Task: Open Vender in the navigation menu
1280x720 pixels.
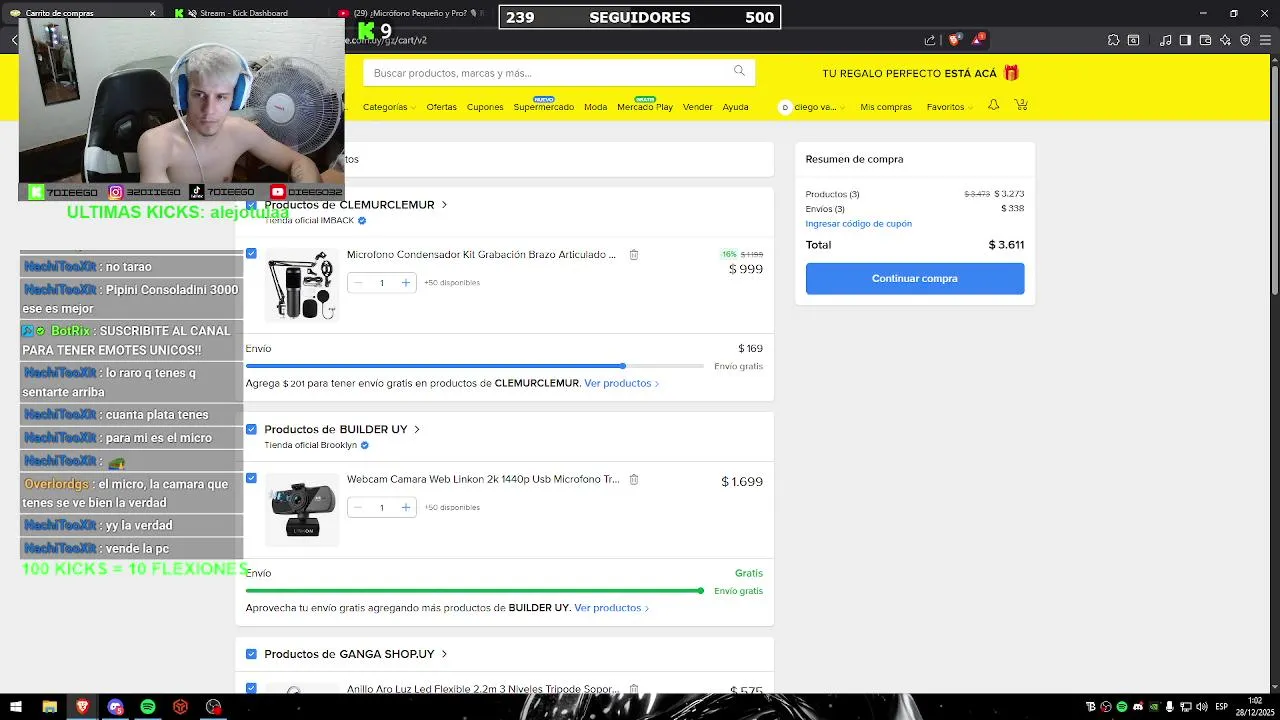Action: point(698,107)
